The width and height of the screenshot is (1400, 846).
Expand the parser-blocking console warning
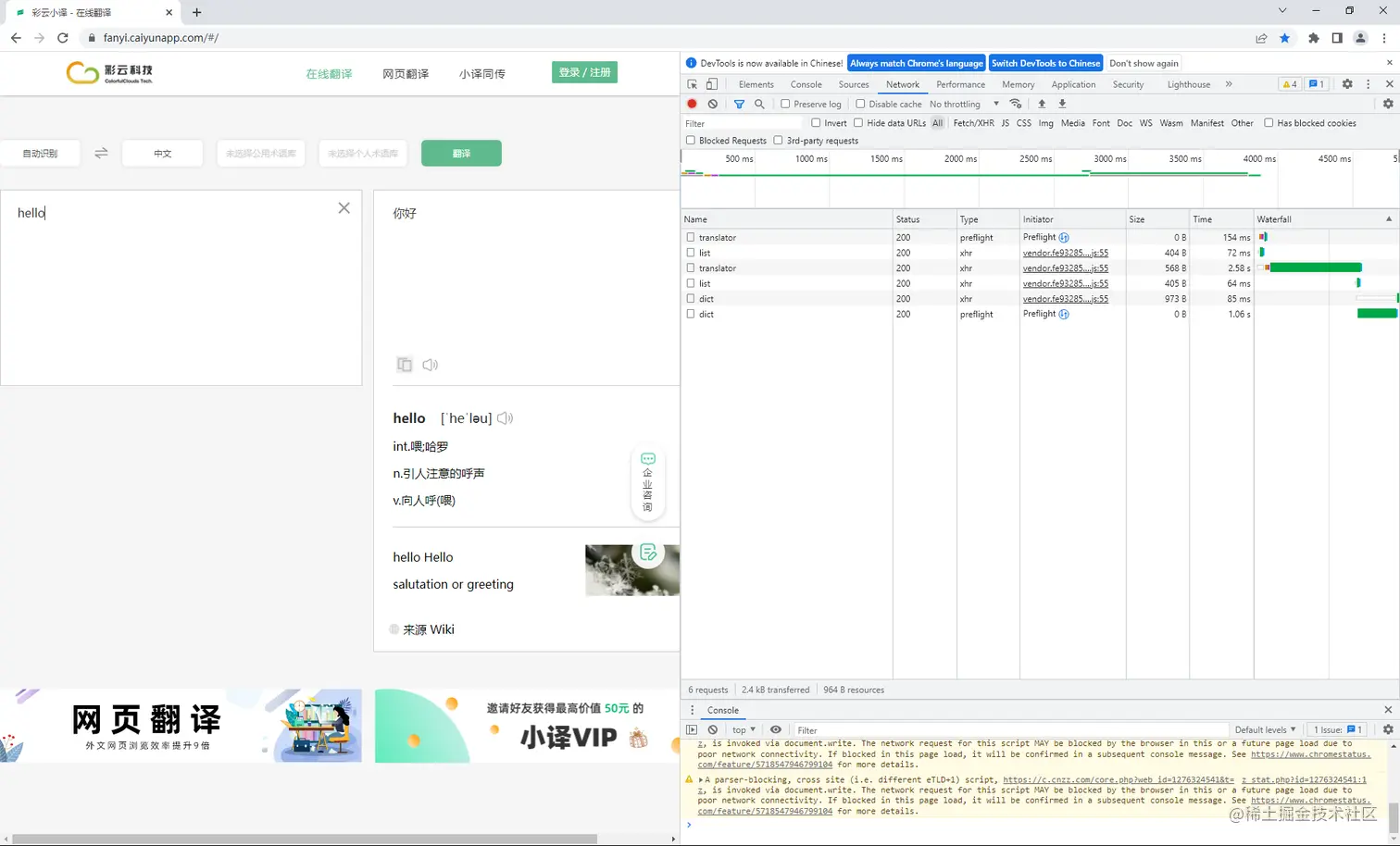click(x=701, y=779)
